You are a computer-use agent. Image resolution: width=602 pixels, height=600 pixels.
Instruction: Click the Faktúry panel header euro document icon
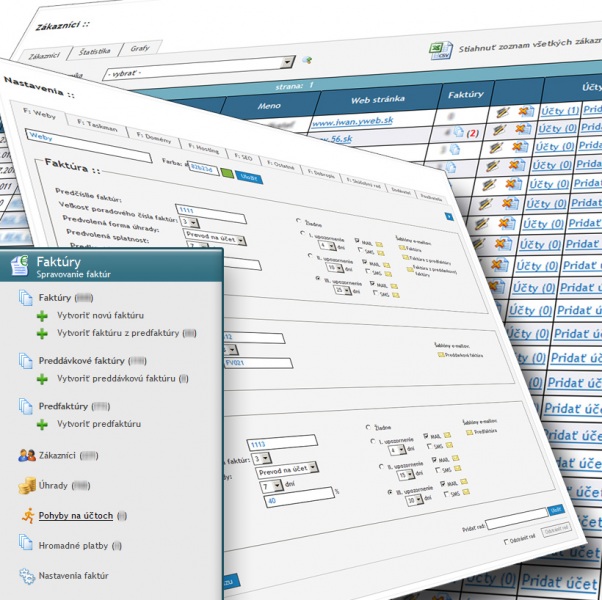[x=20, y=266]
